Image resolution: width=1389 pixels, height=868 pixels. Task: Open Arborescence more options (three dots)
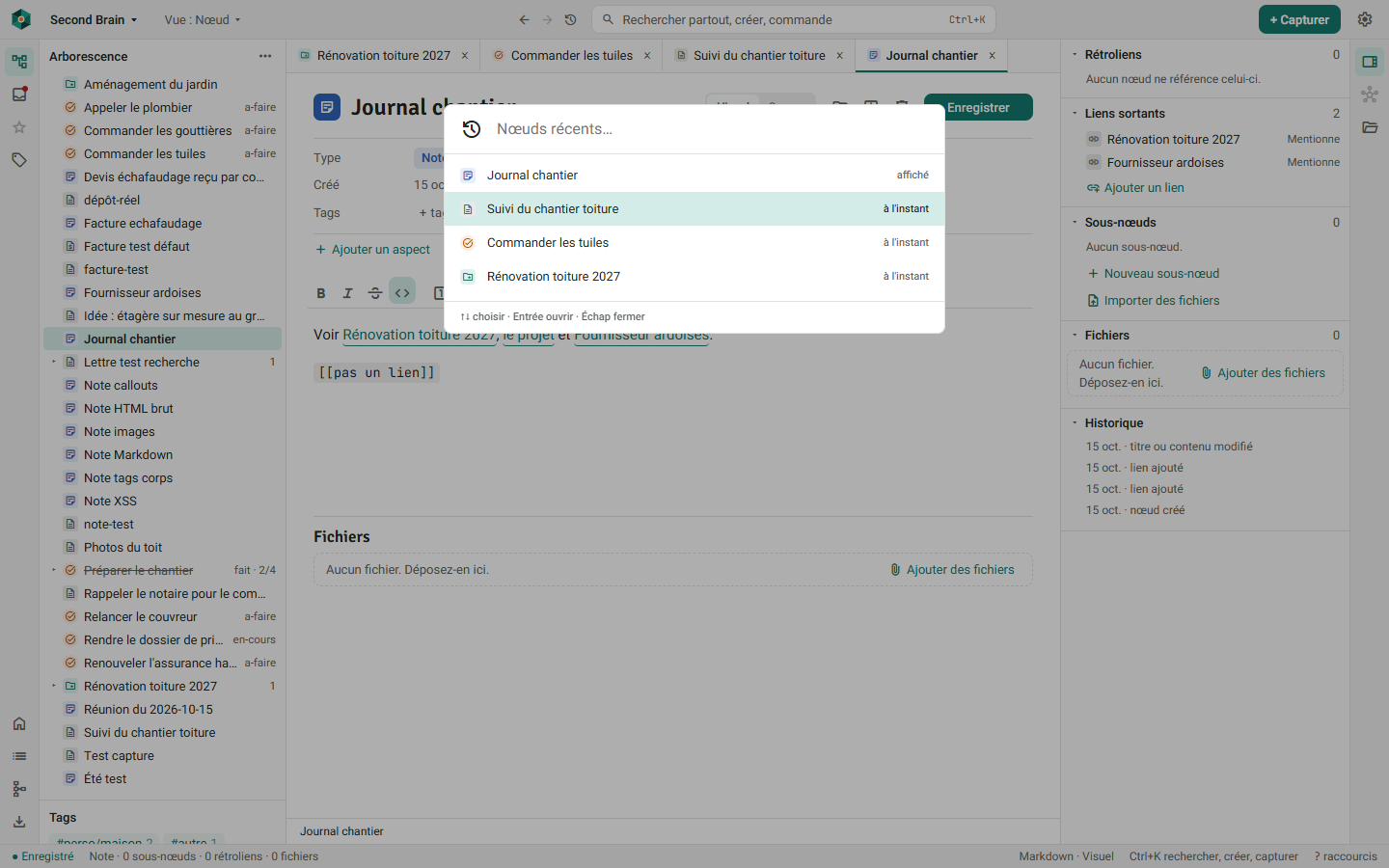[x=265, y=56]
